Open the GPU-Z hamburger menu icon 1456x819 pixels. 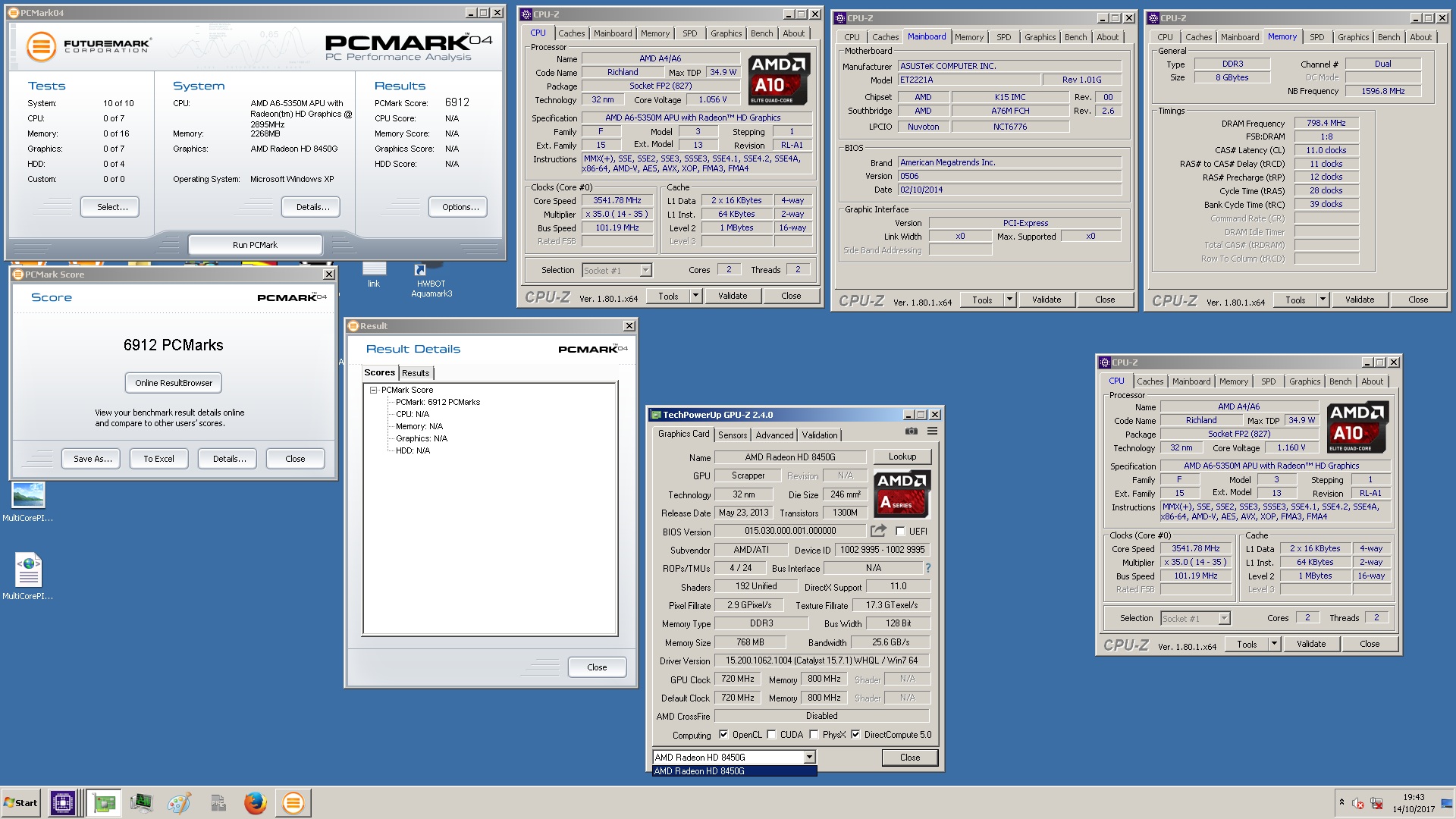pyautogui.click(x=932, y=431)
